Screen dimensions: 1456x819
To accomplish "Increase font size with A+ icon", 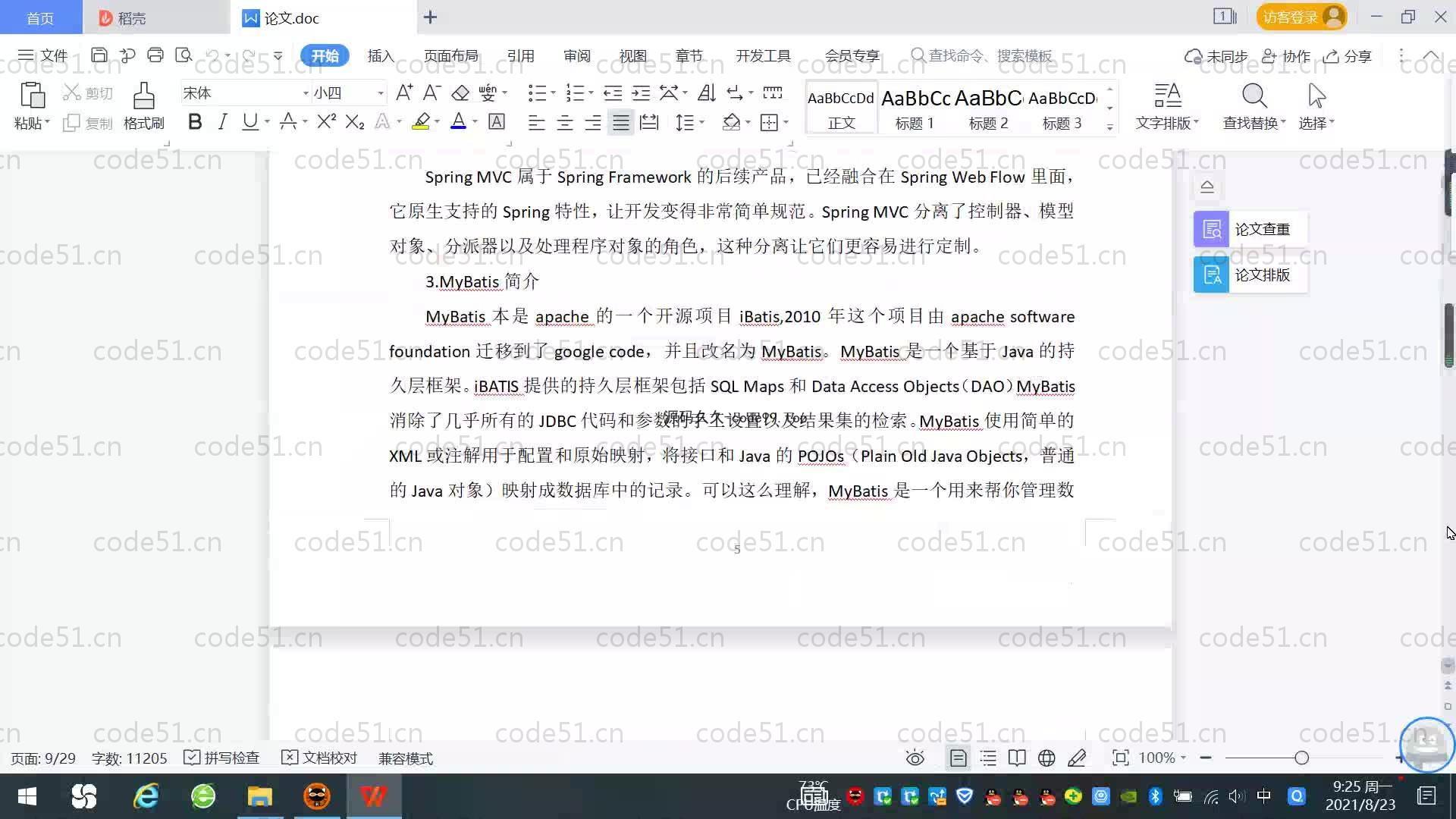I will [404, 93].
